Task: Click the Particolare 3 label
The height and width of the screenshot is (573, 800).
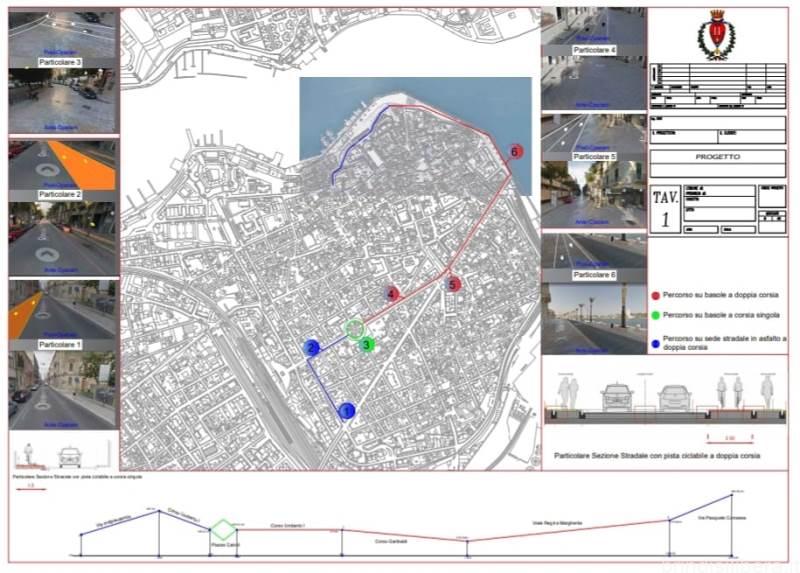Action: click(x=60, y=62)
